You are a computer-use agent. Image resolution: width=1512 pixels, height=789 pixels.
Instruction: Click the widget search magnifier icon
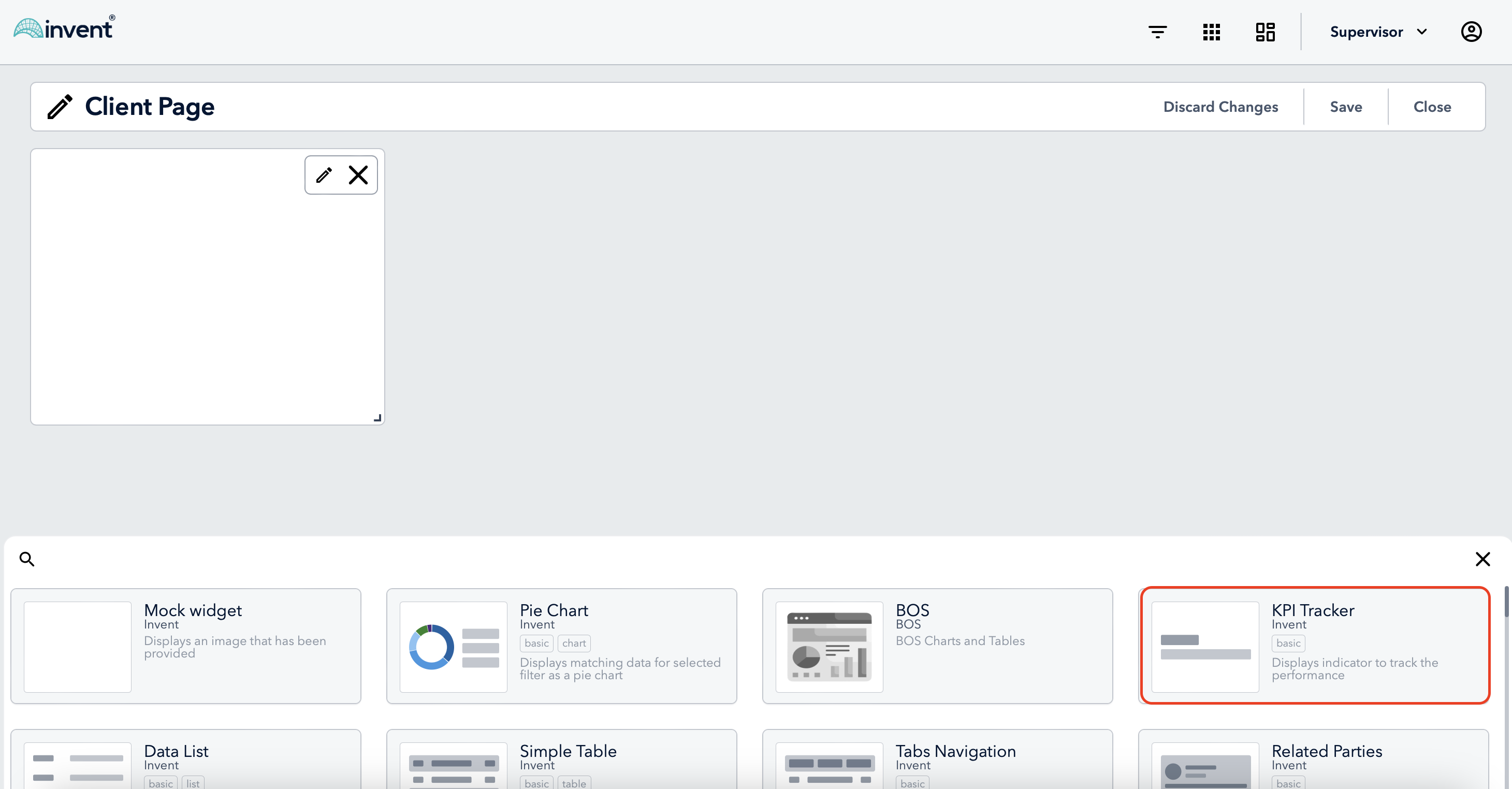27,559
